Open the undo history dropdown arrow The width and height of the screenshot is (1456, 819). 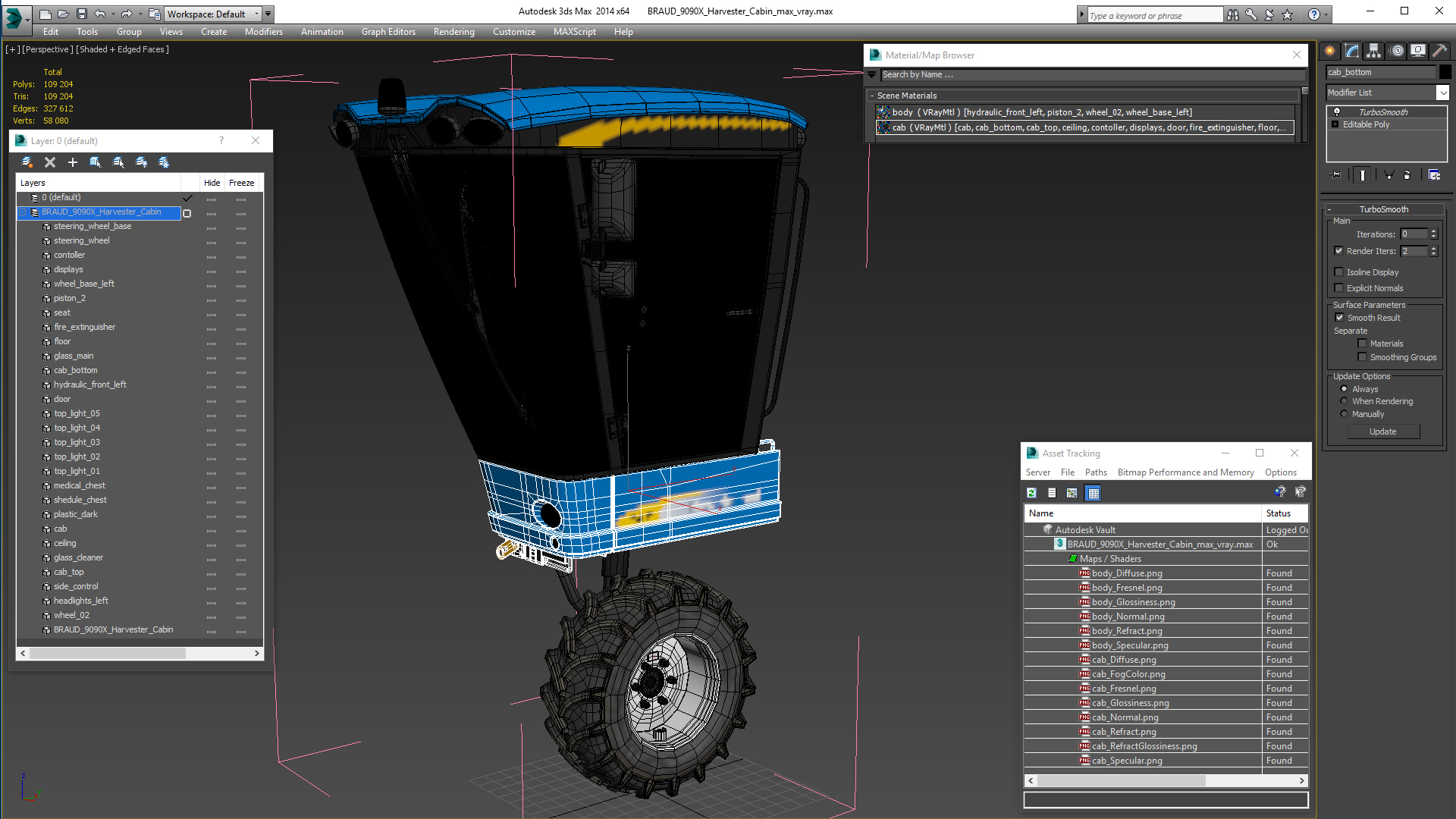point(113,14)
